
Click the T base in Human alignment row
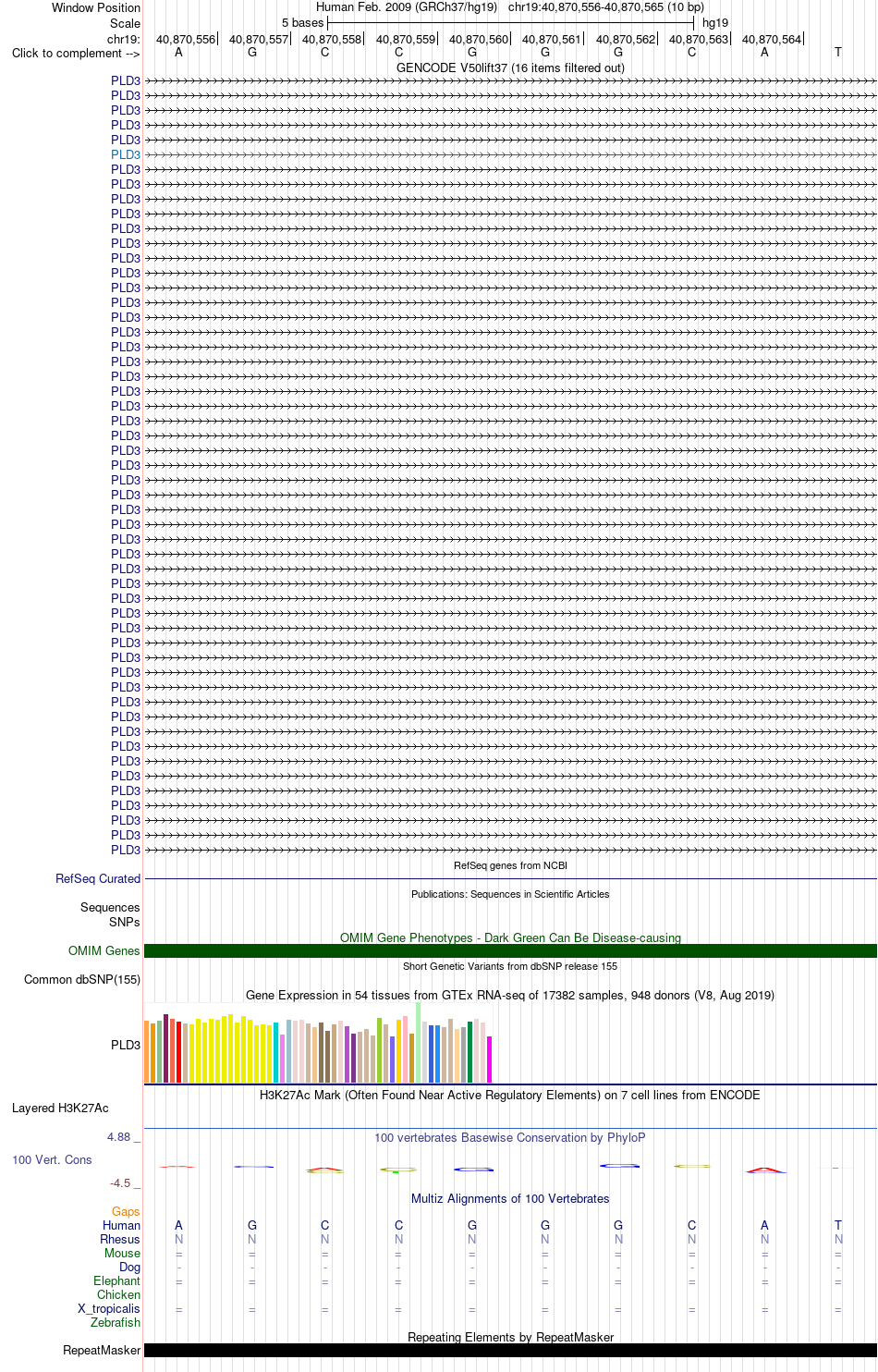(x=838, y=1225)
